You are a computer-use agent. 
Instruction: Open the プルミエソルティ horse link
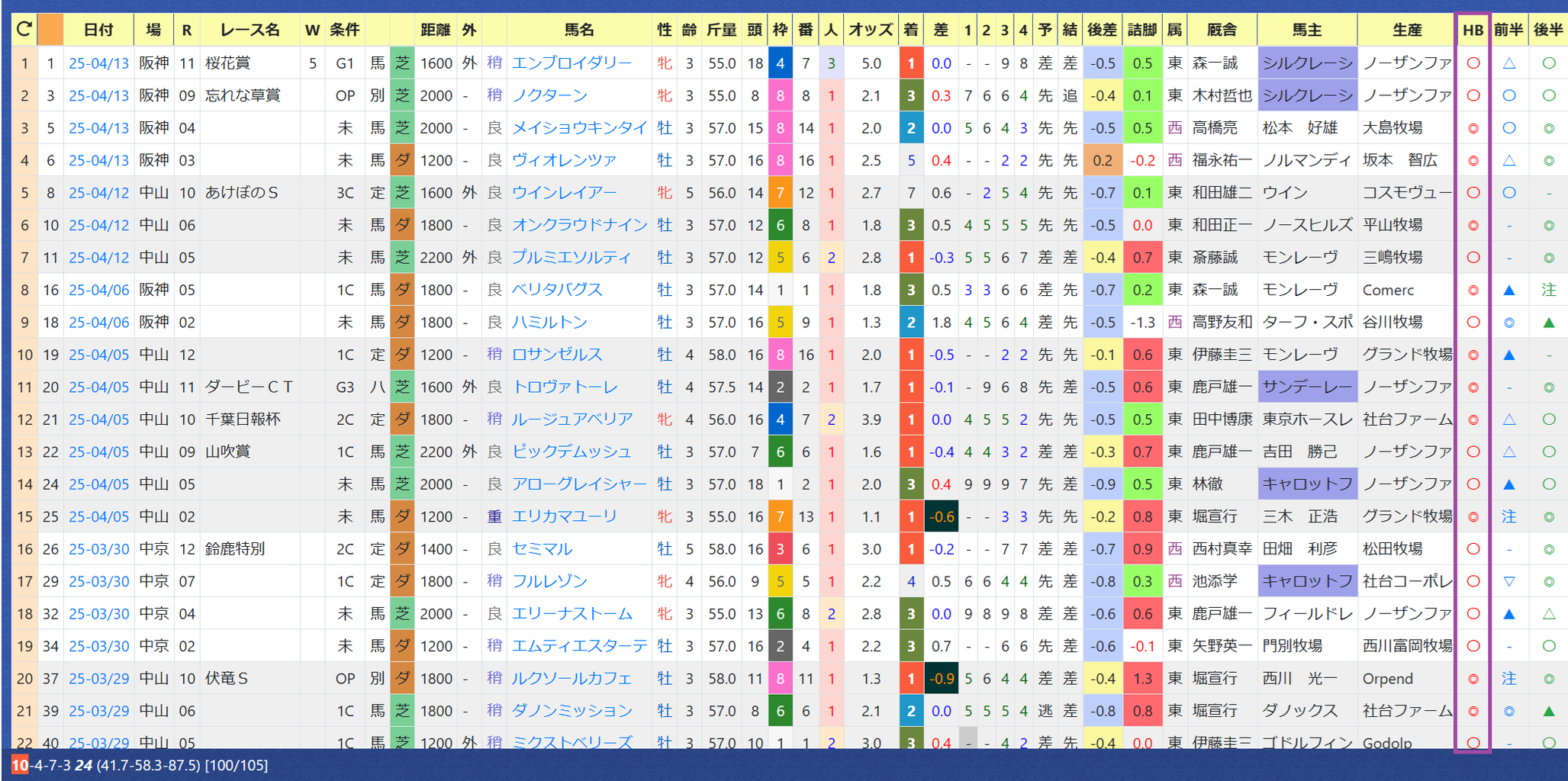pos(571,258)
